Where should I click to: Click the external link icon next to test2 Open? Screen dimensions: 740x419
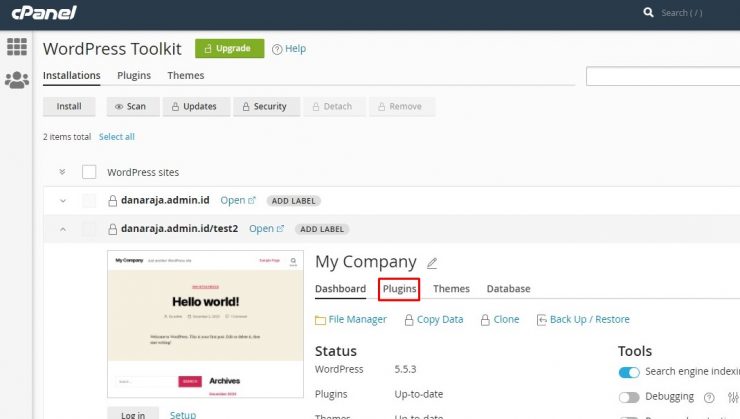[280, 228]
